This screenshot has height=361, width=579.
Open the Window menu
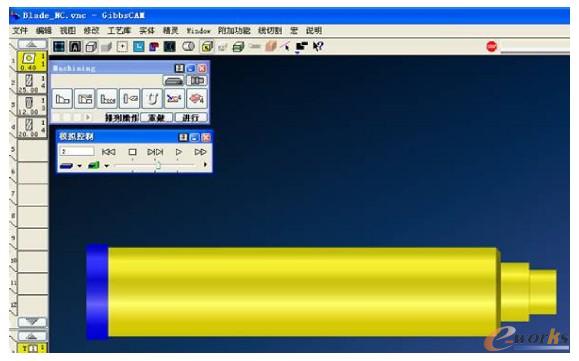pos(198,31)
